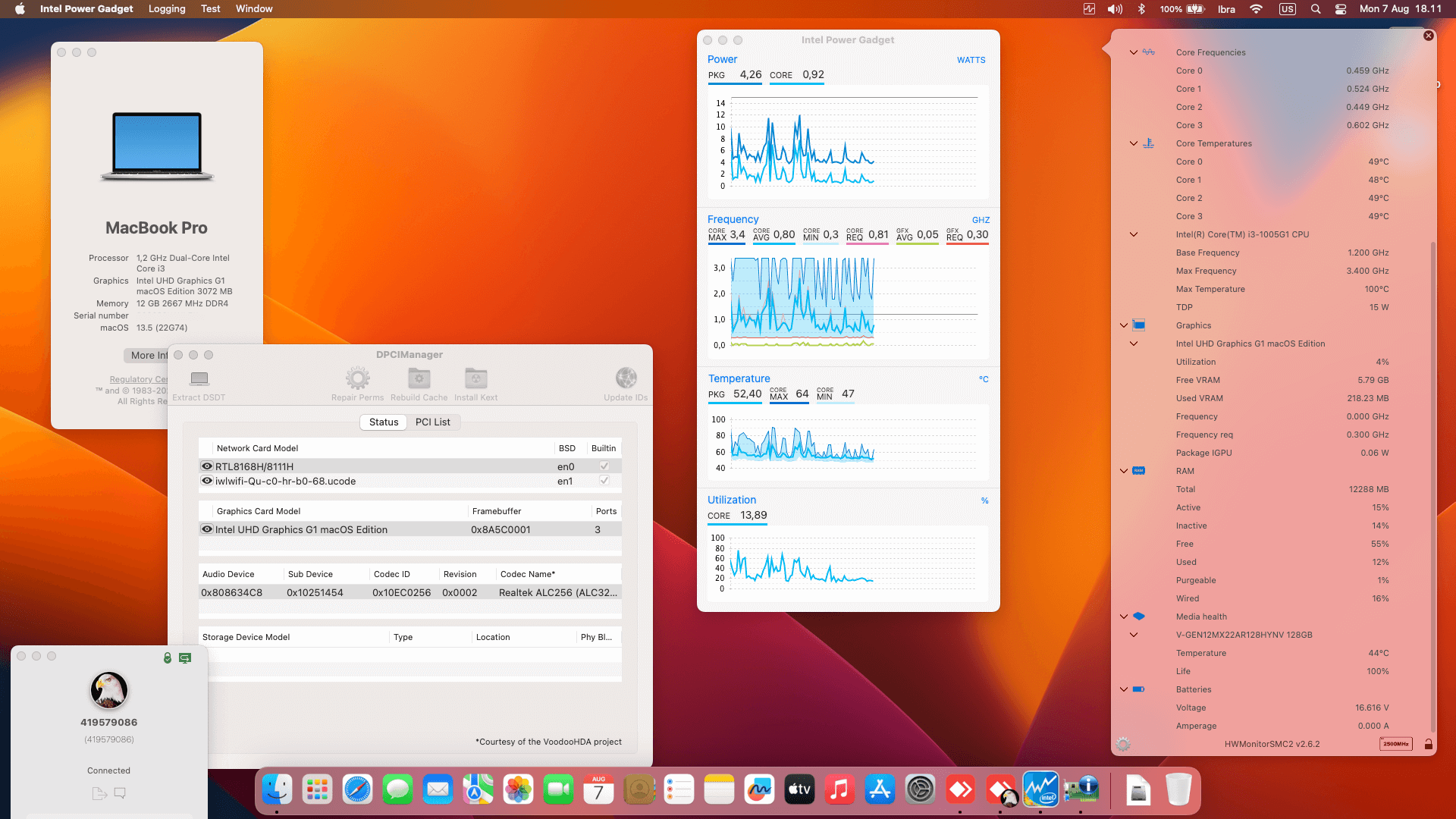The height and width of the screenshot is (819, 1456).
Task: Click the Repair Perms gear icon
Action: pyautogui.click(x=357, y=378)
